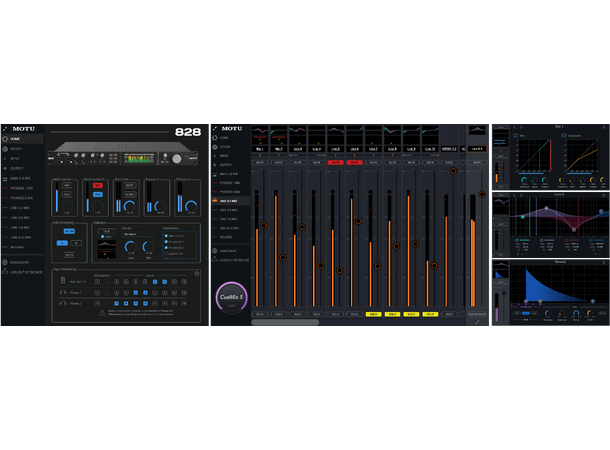Select OUTPUT in the 828 home window sidebar

coord(16,168)
